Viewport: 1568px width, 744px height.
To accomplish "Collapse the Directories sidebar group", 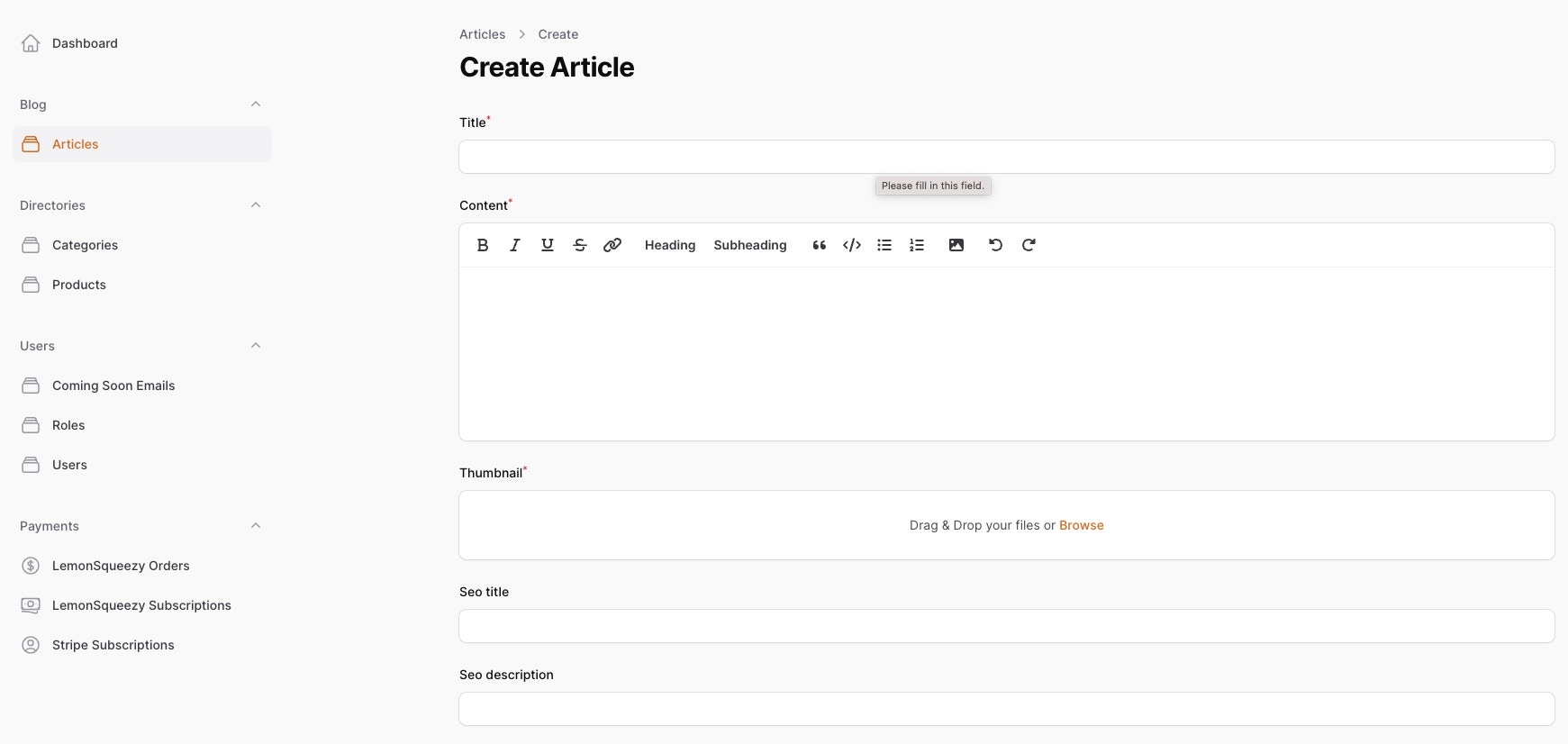I will point(256,205).
